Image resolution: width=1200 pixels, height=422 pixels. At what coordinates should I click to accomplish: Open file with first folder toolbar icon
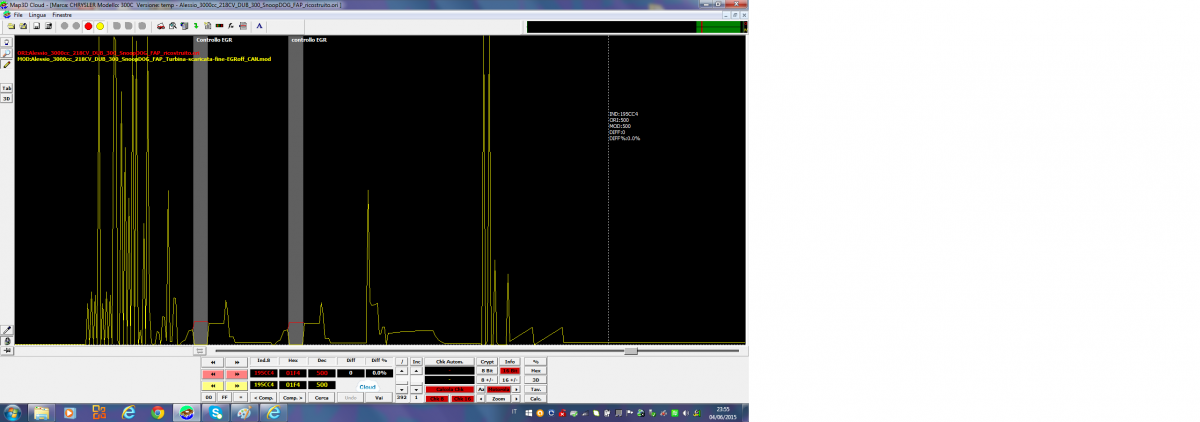point(11,26)
